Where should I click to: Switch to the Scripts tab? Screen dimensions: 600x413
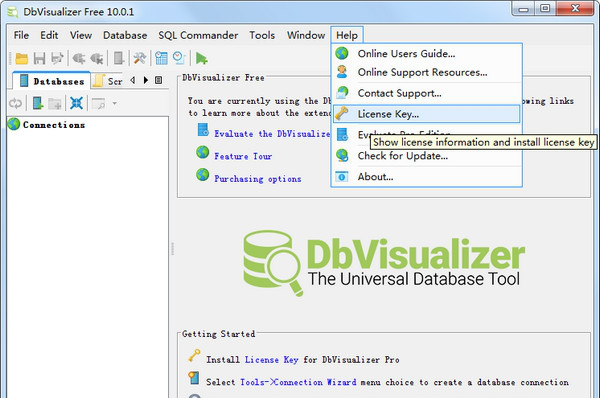(109, 81)
